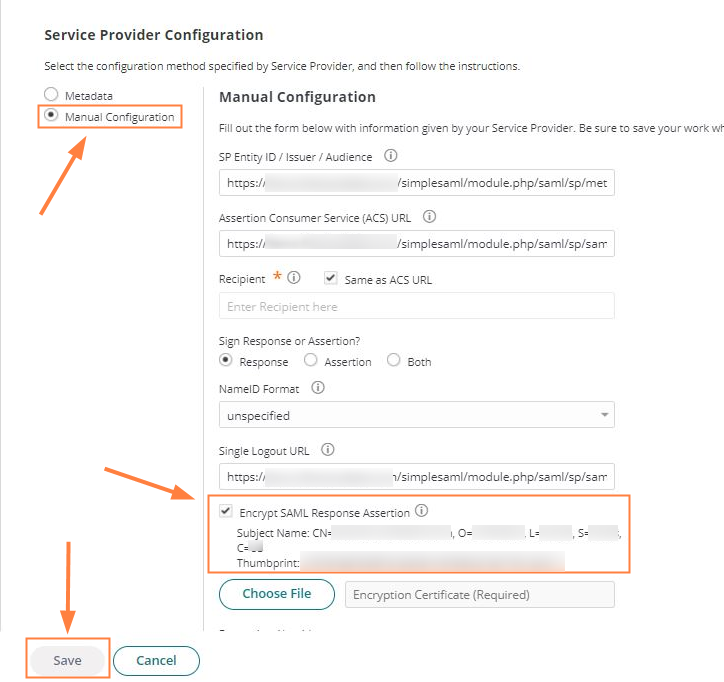Uncheck the Same as ACS URL checkbox
724x682 pixels.
pos(331,278)
